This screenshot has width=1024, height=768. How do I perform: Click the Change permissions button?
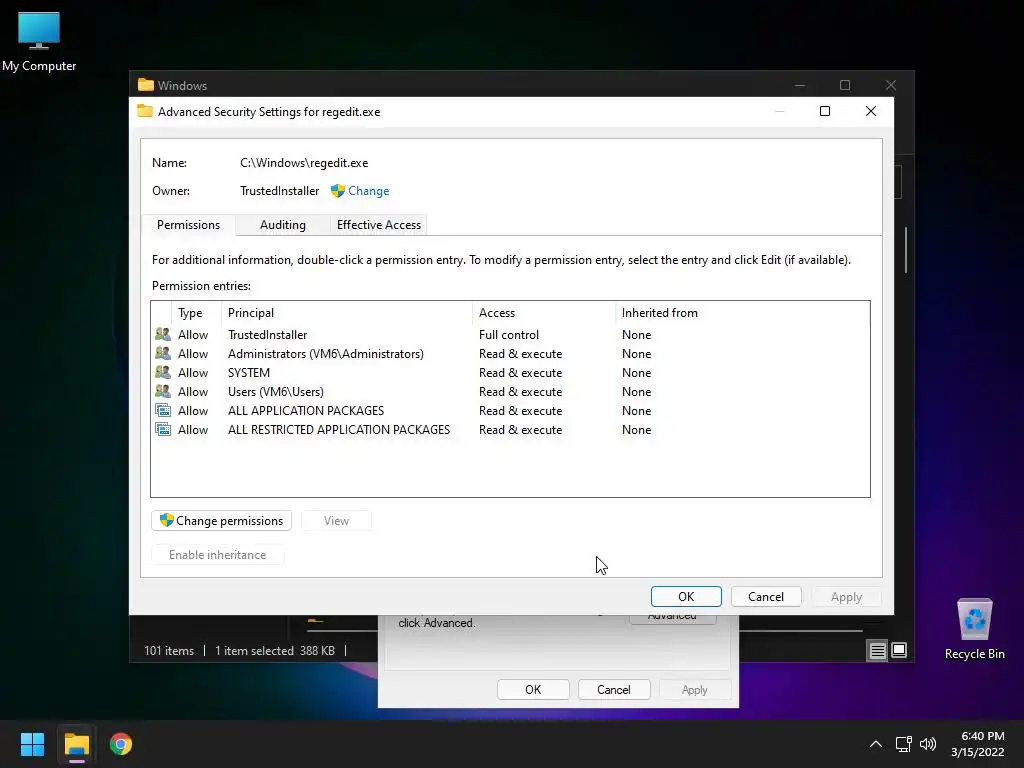(x=221, y=520)
